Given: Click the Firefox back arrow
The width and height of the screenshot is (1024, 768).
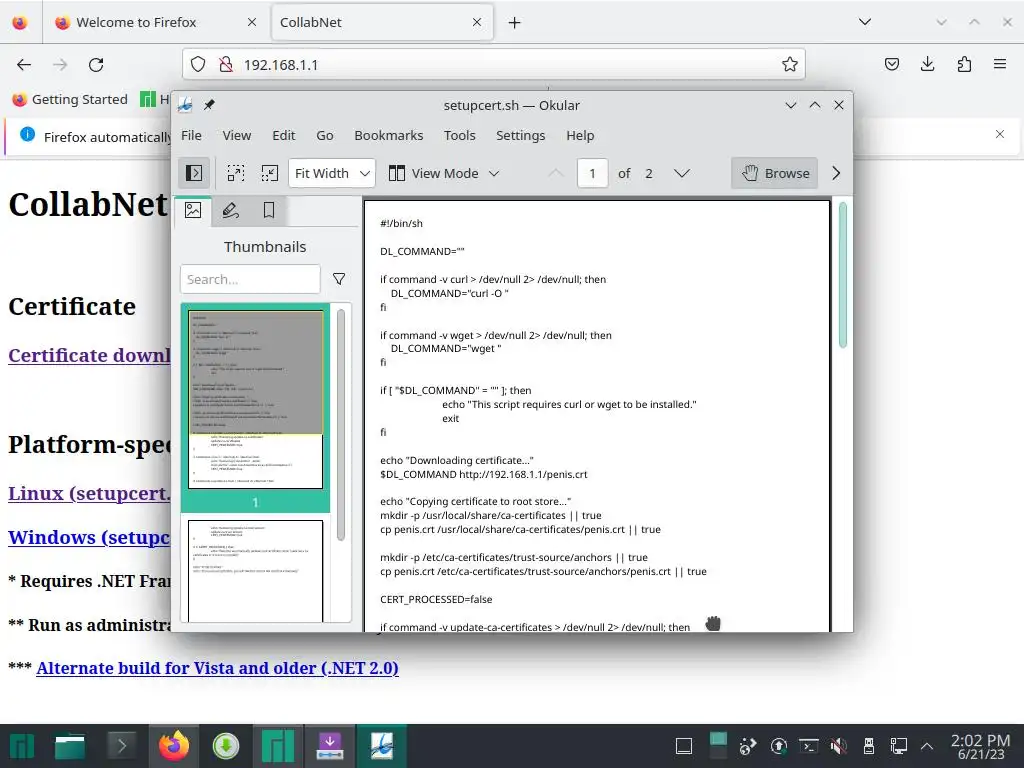Looking at the screenshot, I should point(24,65).
